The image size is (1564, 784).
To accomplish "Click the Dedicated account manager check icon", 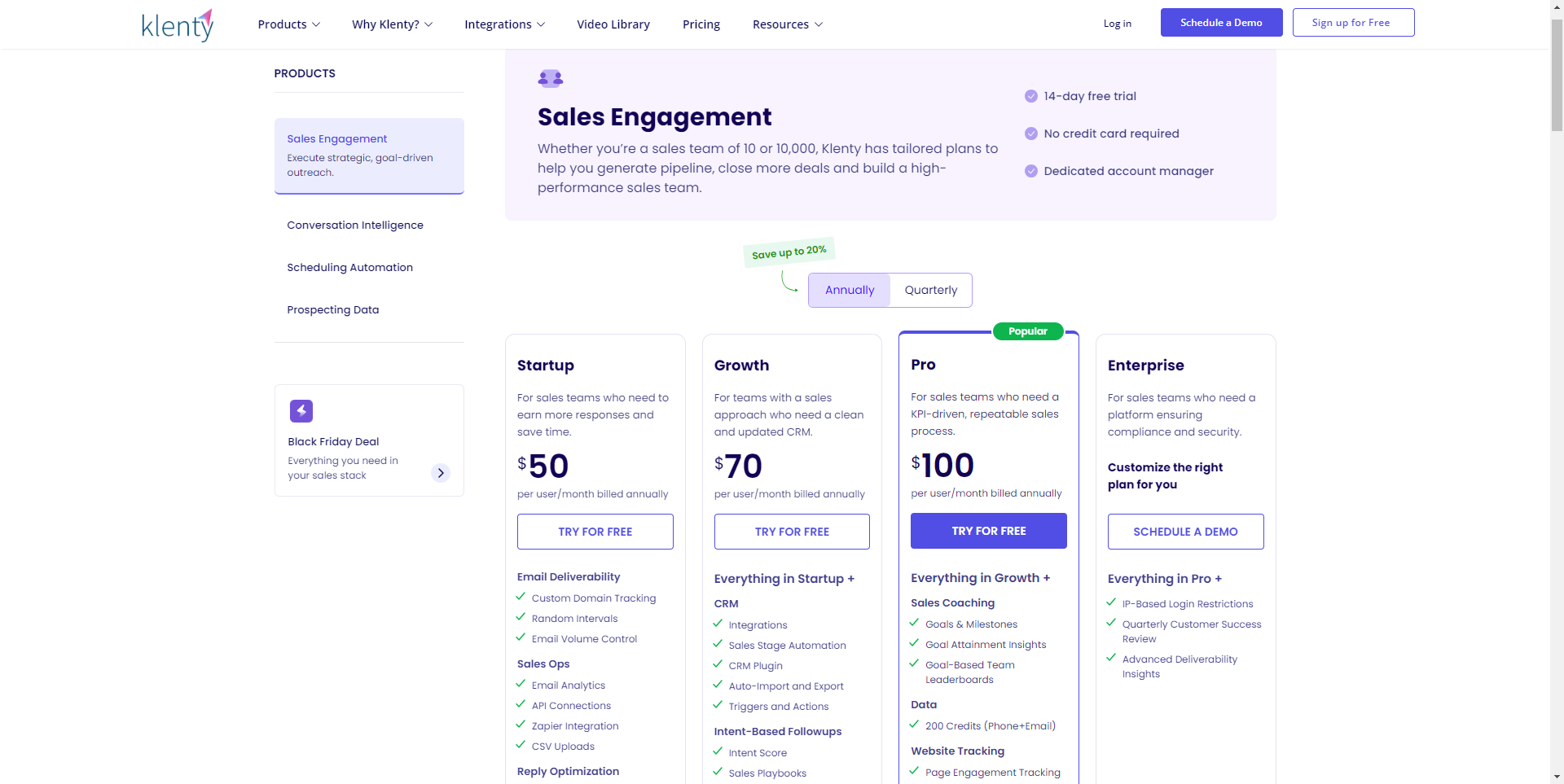I will pyautogui.click(x=1031, y=171).
